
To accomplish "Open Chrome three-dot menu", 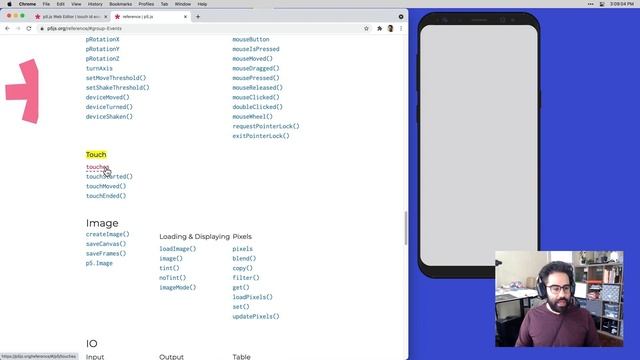I will [401, 29].
